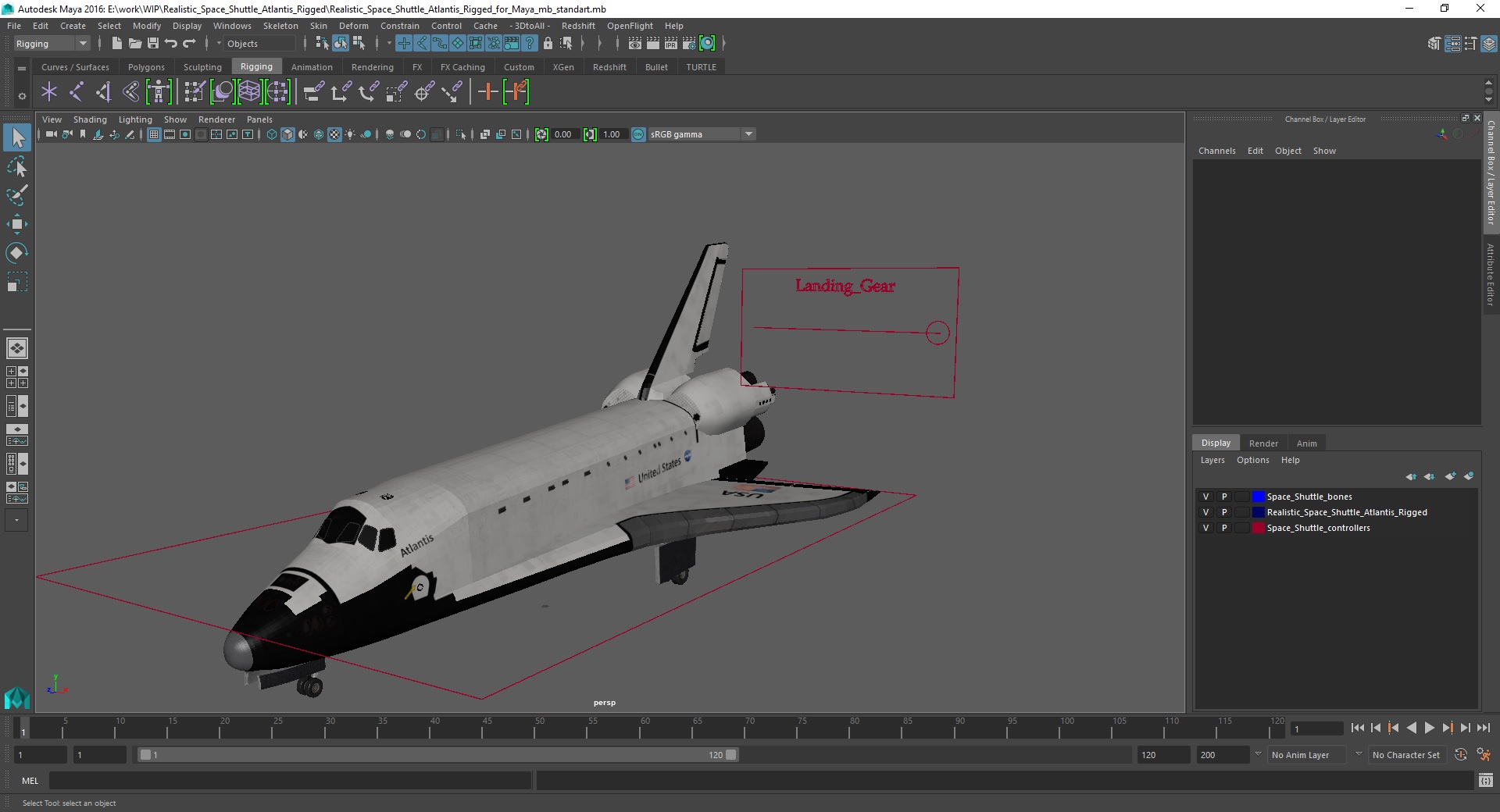Toggle the viewport grid display
The width and height of the screenshot is (1500, 812).
tap(154, 134)
